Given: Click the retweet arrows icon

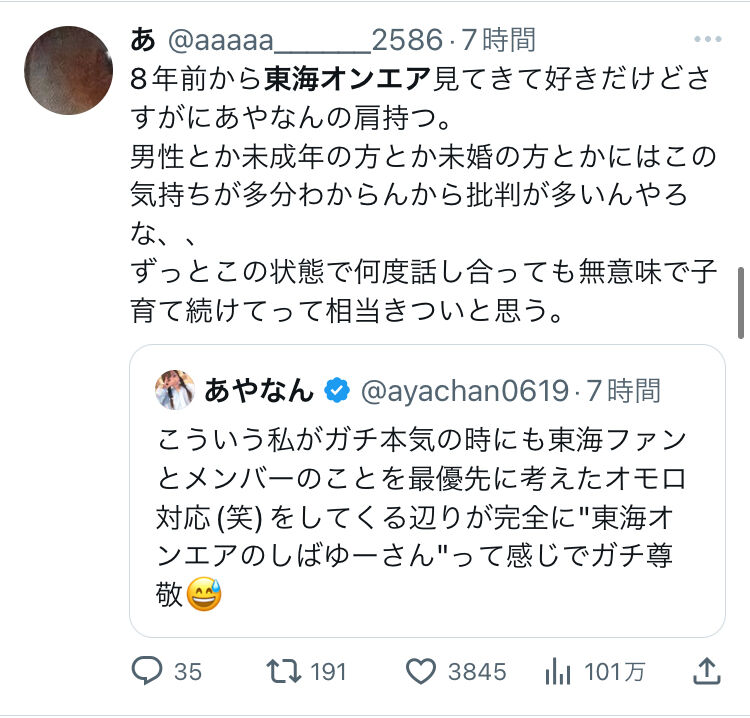Looking at the screenshot, I should coord(284,671).
